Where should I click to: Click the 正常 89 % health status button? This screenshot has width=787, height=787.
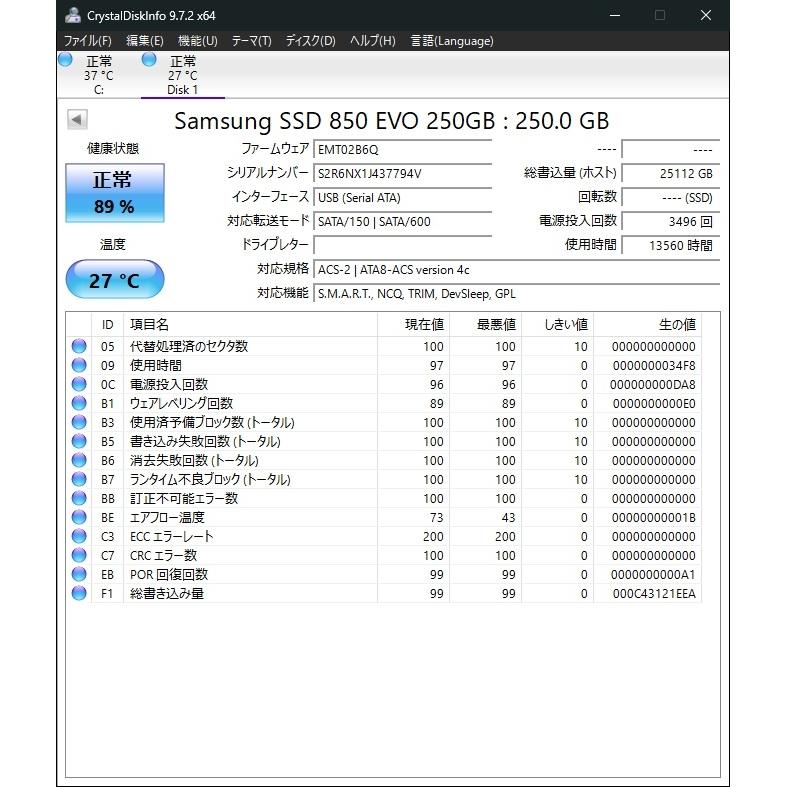[115, 193]
